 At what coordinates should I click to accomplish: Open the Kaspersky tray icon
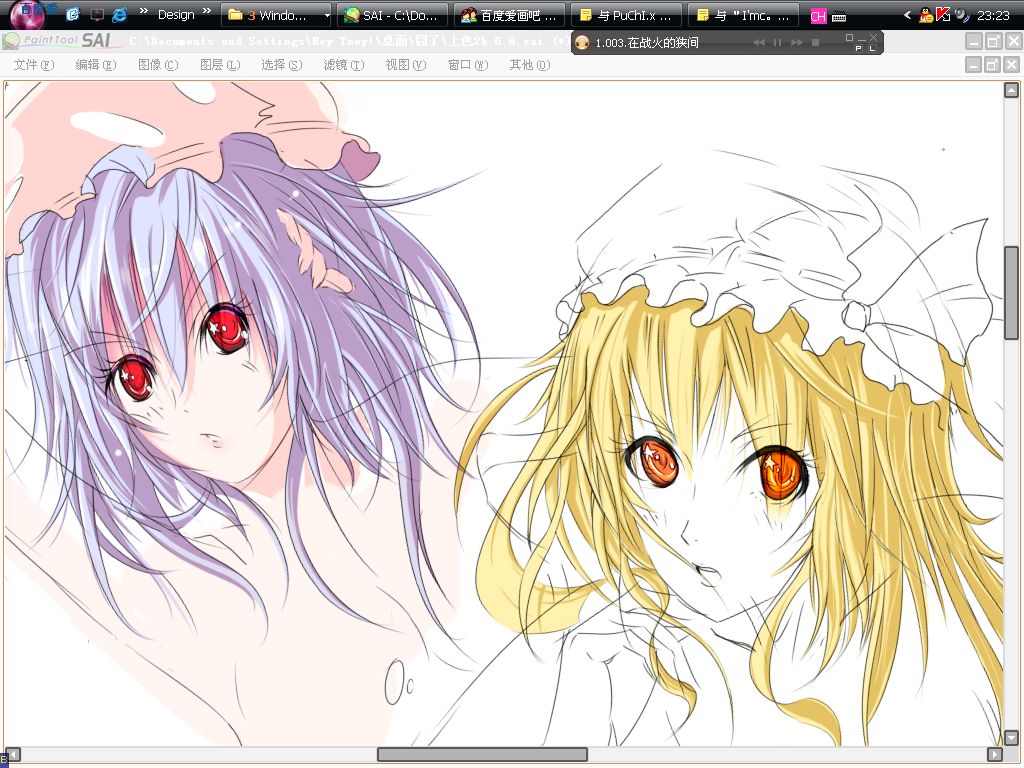[x=942, y=15]
